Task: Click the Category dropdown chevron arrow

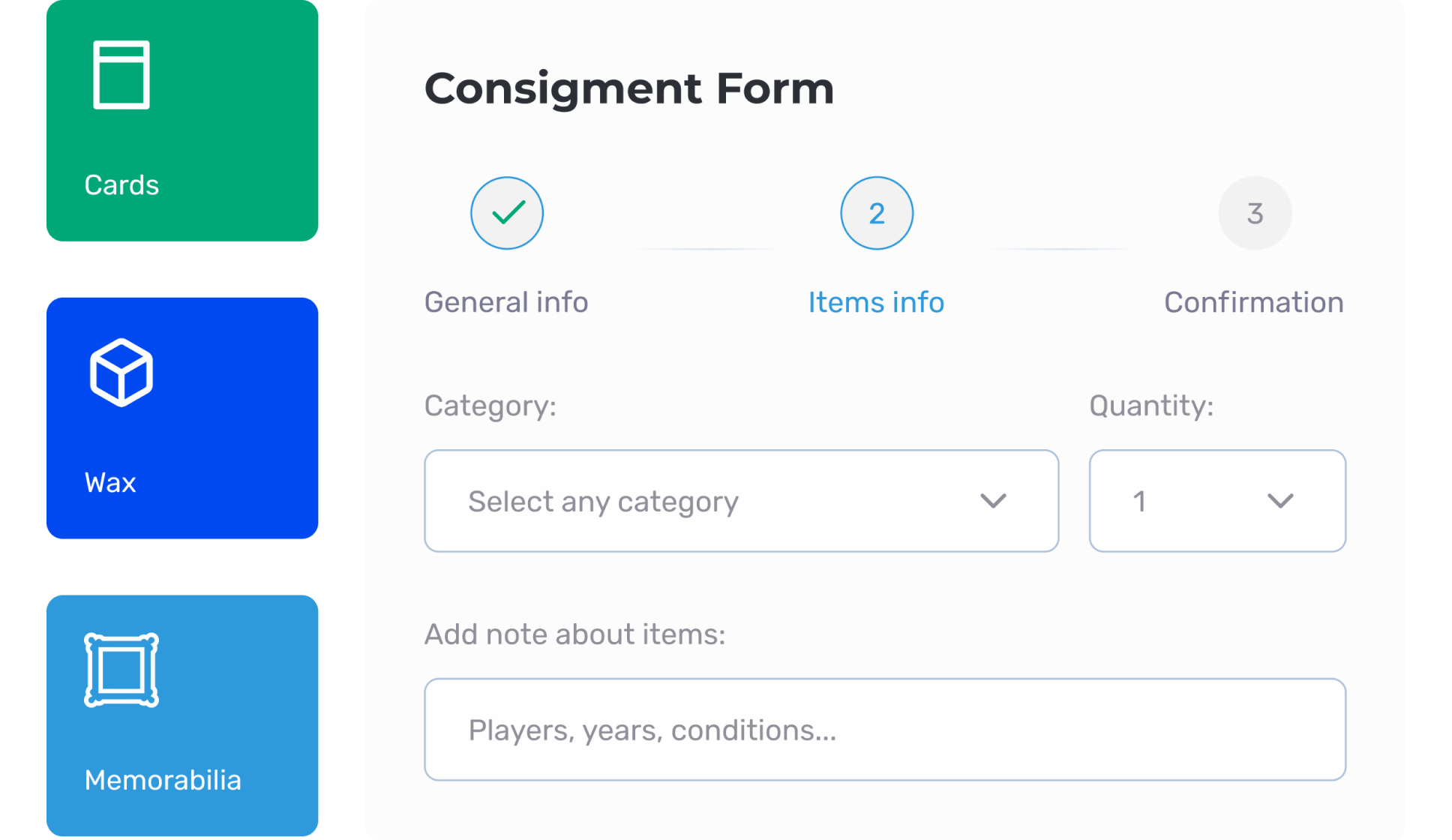Action: [x=993, y=500]
